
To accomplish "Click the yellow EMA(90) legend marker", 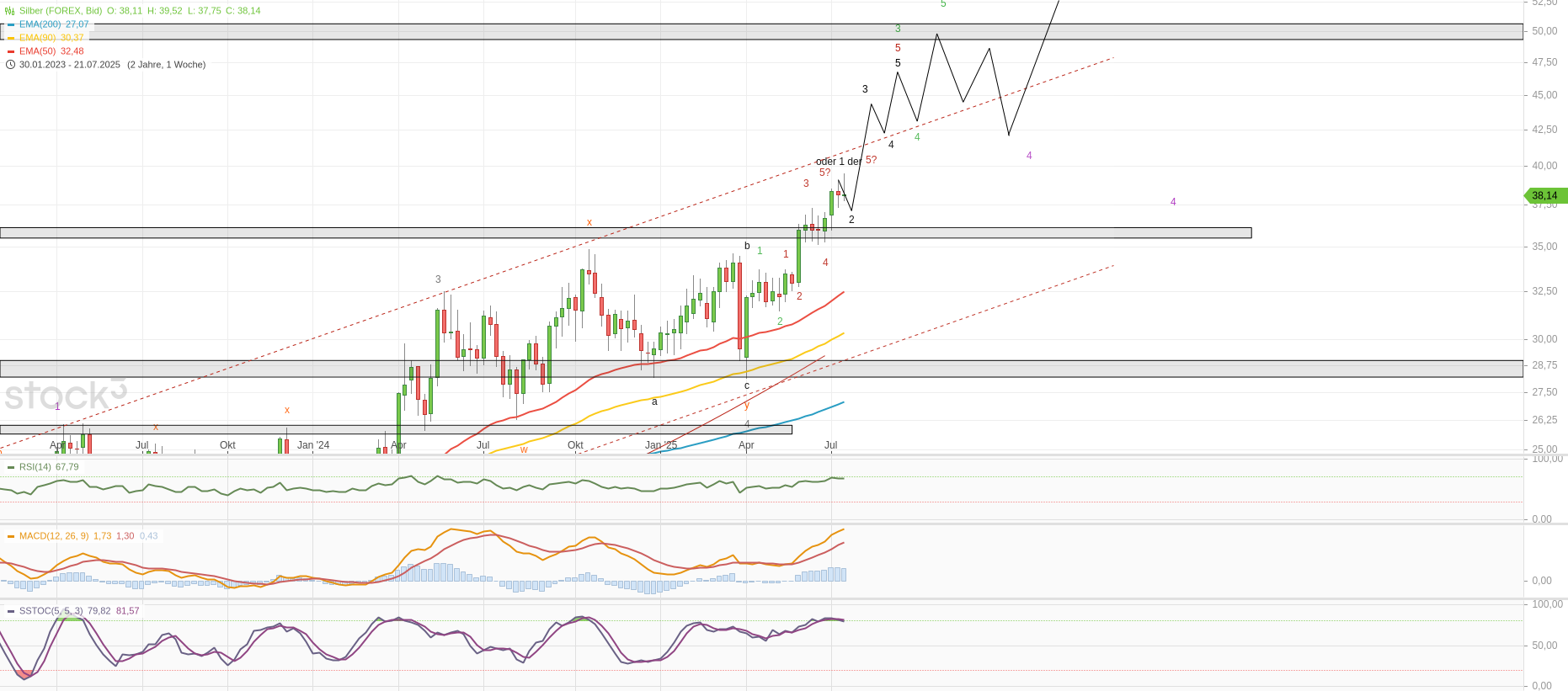I will click(x=11, y=38).
